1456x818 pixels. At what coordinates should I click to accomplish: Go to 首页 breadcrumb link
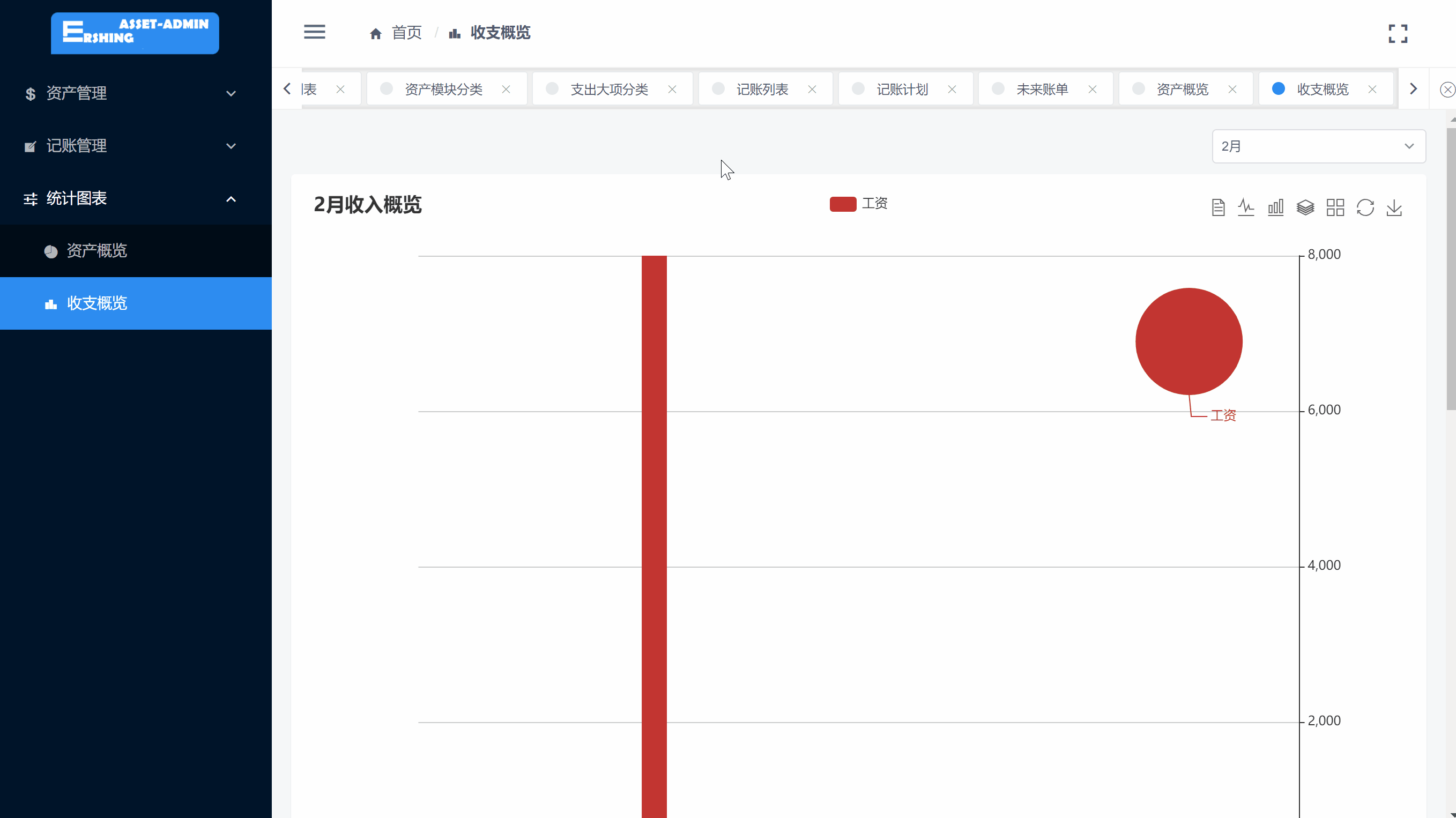(406, 33)
